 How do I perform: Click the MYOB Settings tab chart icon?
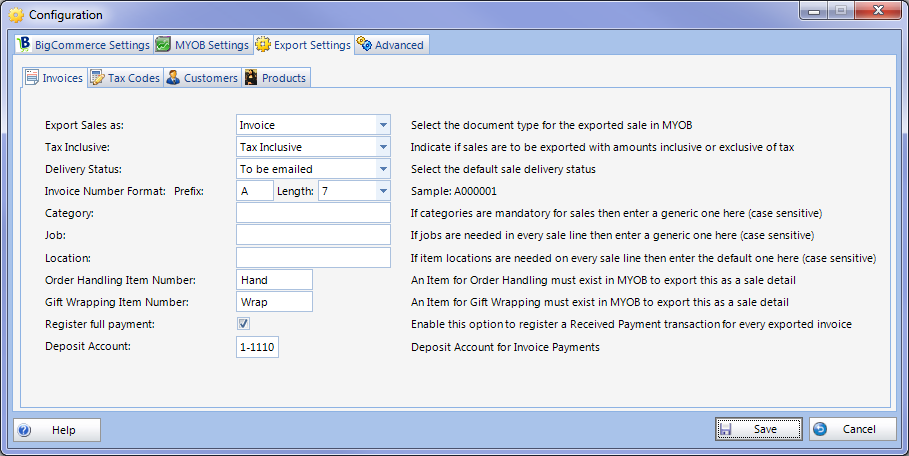[163, 45]
